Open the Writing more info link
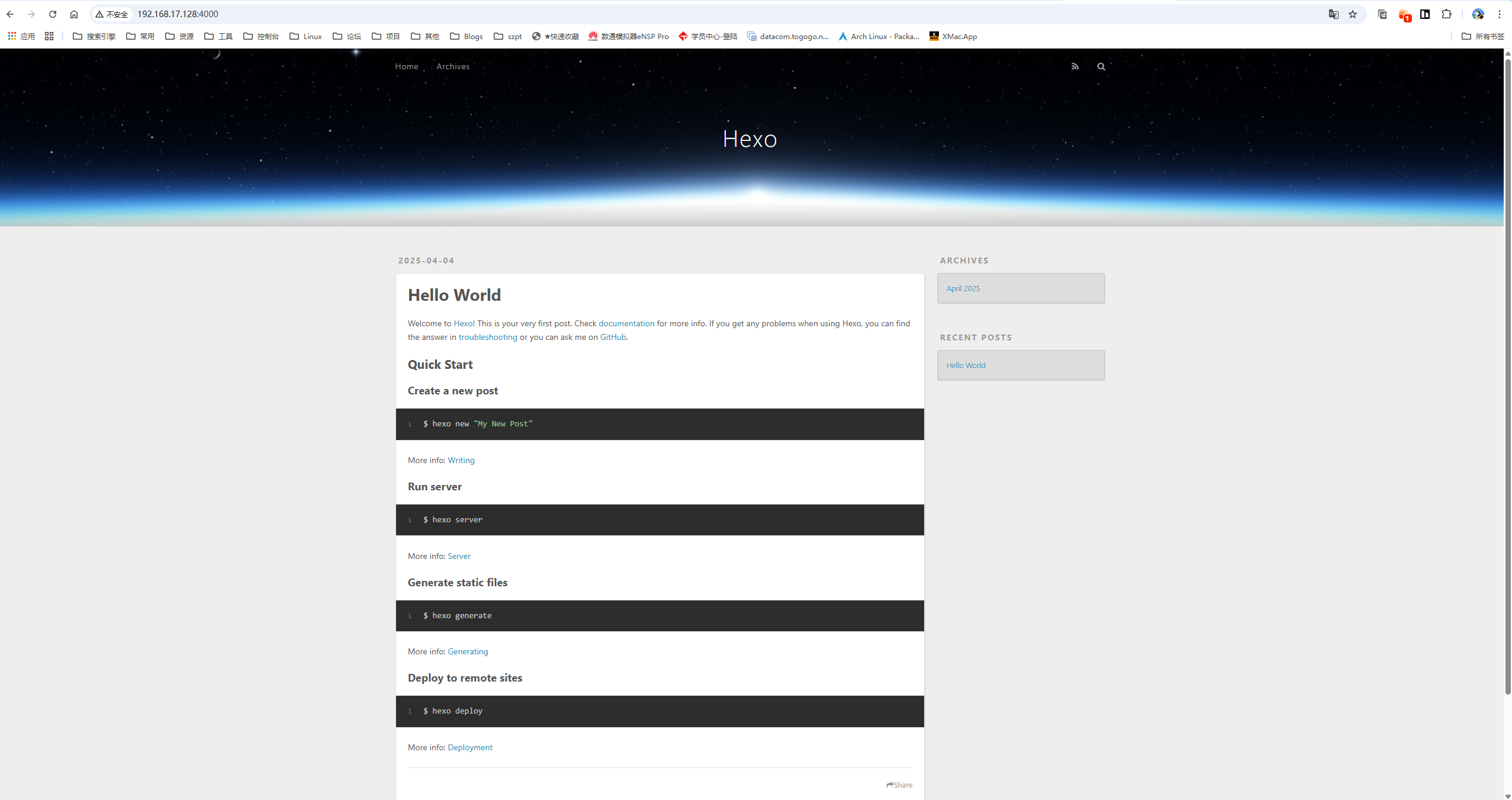 pos(461,460)
